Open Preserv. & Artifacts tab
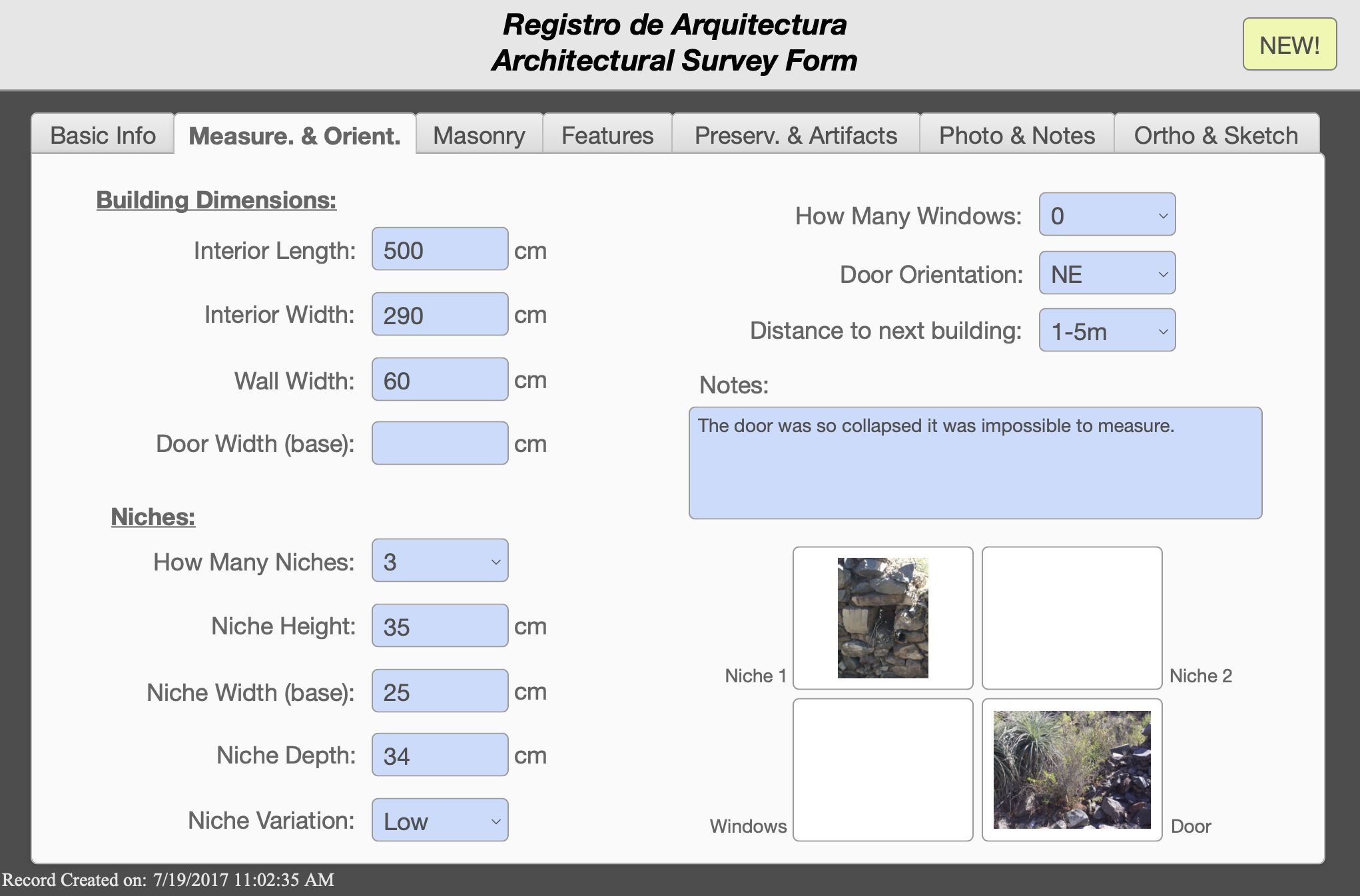This screenshot has width=1360, height=896. point(795,135)
